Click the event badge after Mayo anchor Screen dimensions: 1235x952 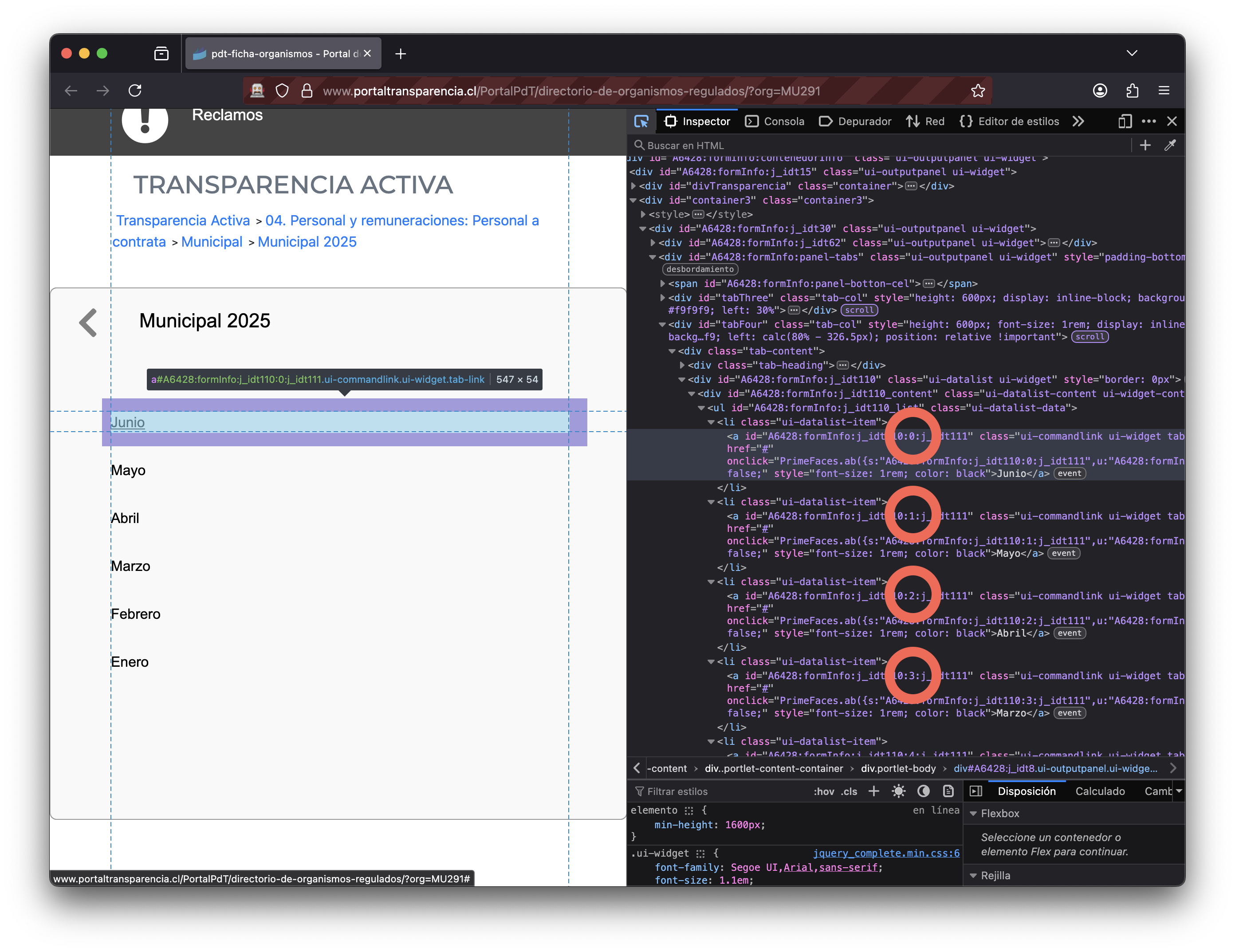tap(1064, 554)
